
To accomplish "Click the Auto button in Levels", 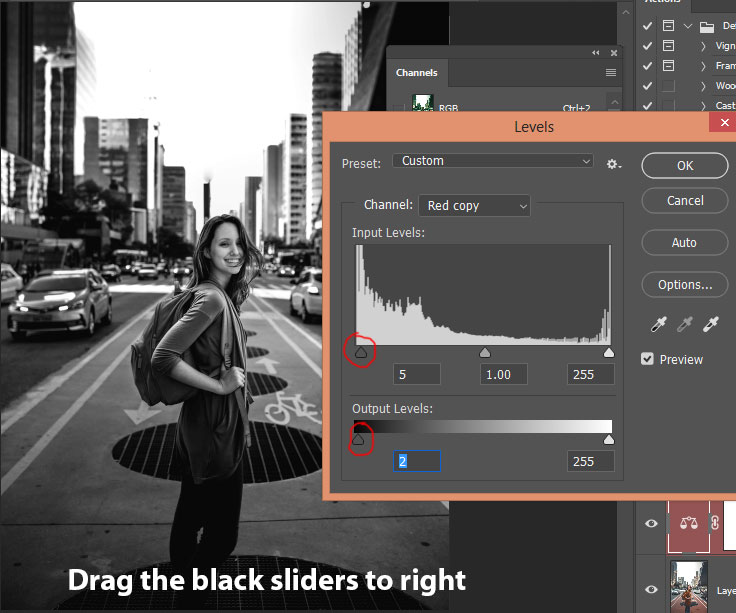I will [x=685, y=242].
